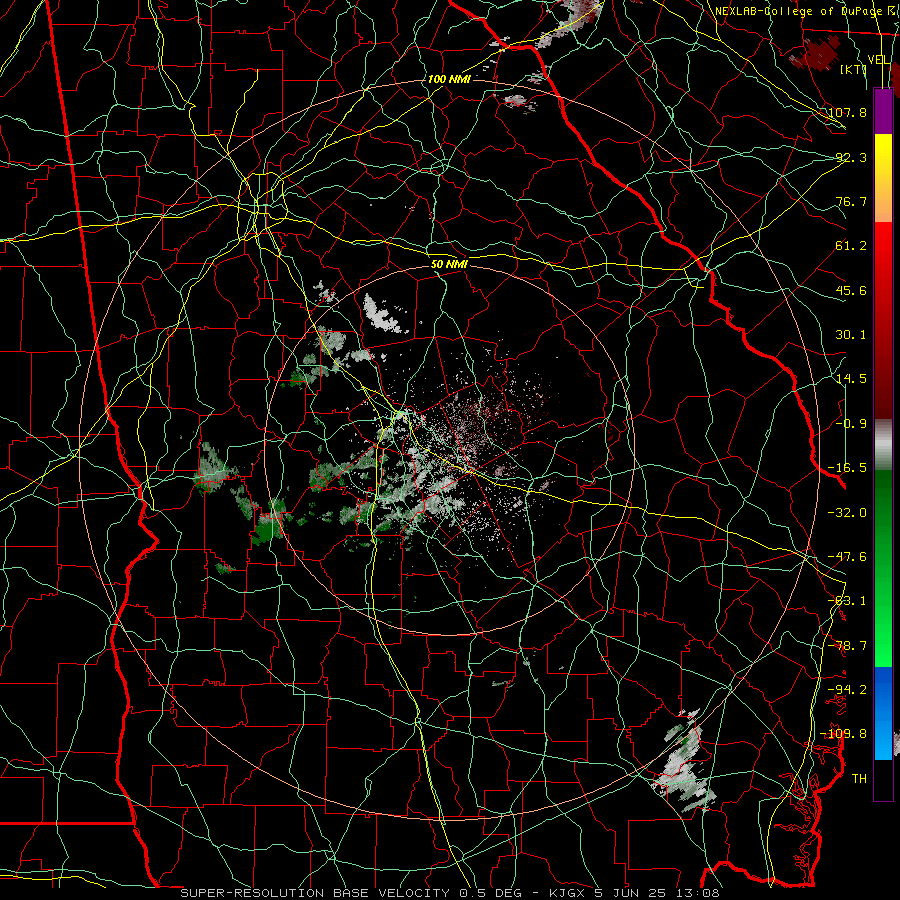The image size is (900, 900).
Task: Select the 45.6 value on the velocity scale
Action: (x=851, y=290)
